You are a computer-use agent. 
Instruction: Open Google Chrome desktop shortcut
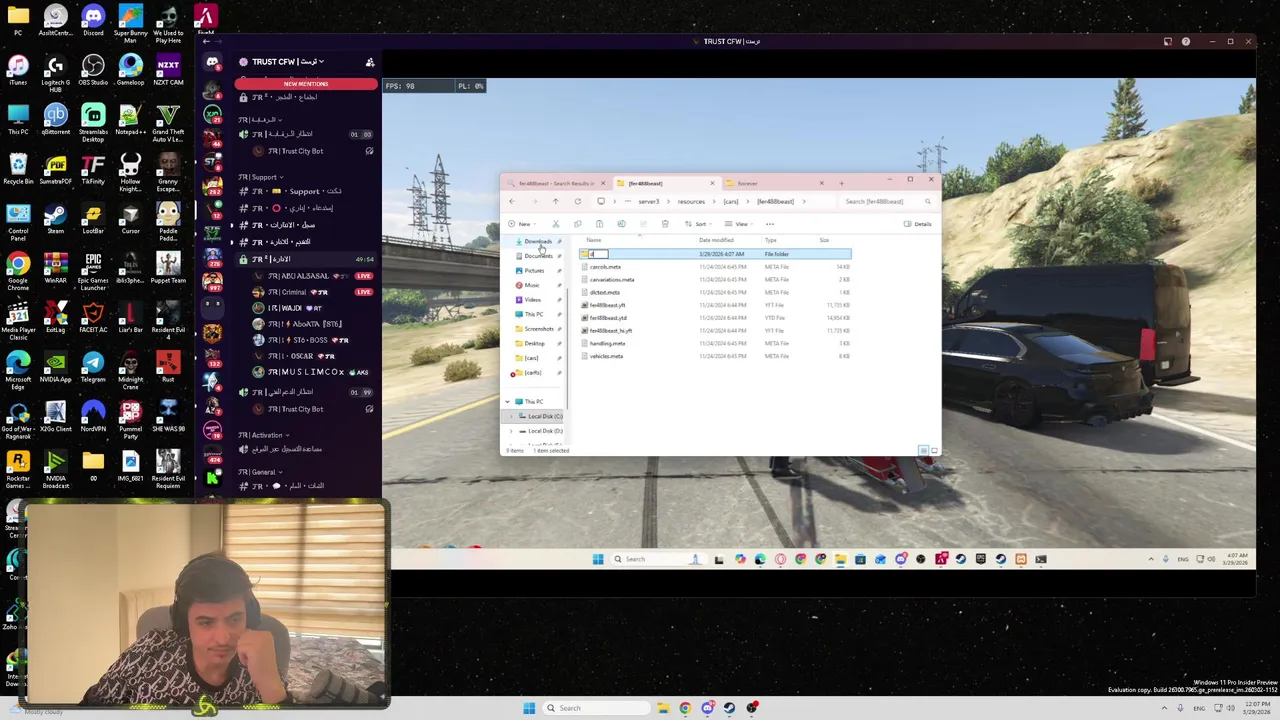click(x=18, y=268)
